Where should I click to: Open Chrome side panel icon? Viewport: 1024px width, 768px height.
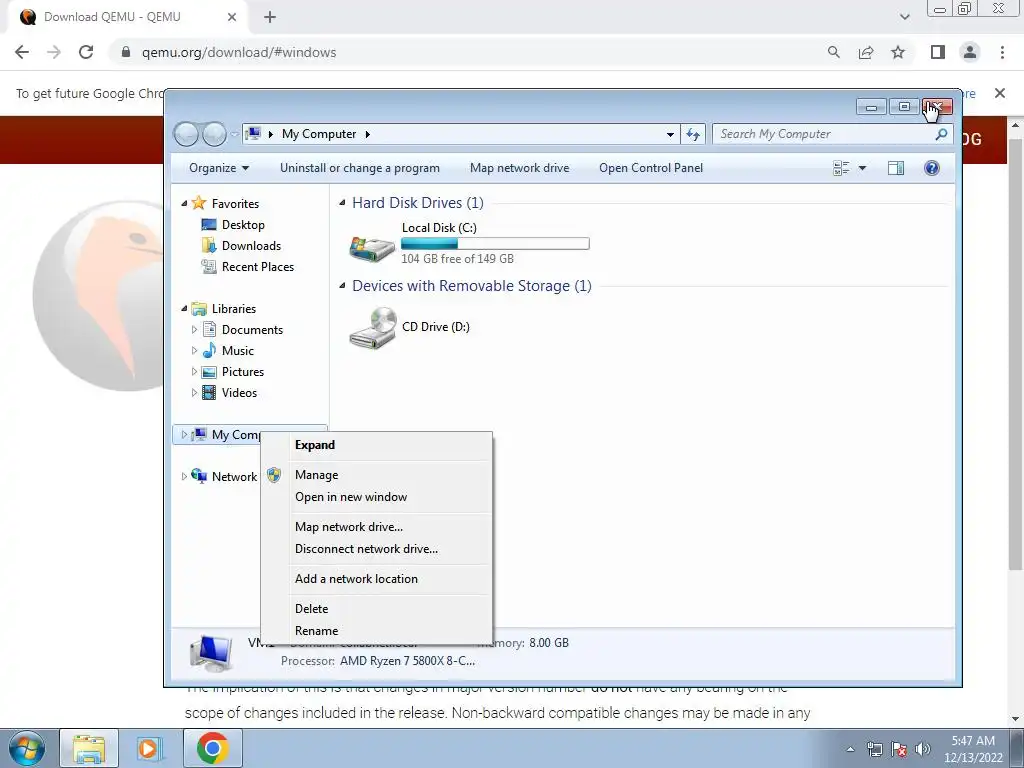coord(938,52)
